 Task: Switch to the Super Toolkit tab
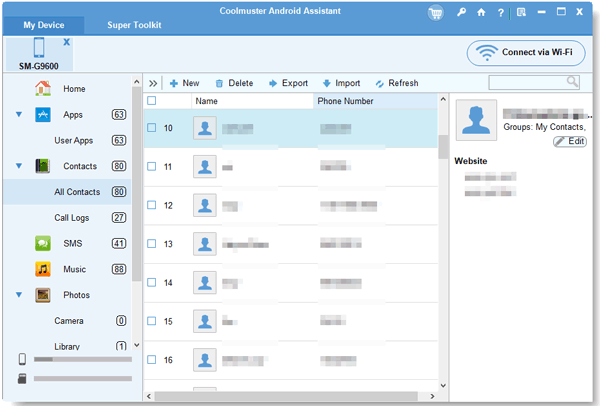coord(134,25)
